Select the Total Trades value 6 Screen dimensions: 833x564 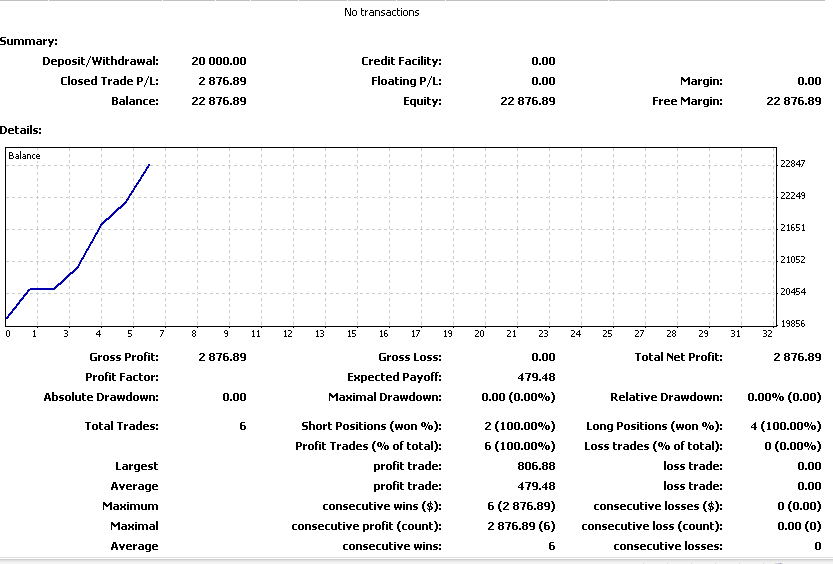243,426
